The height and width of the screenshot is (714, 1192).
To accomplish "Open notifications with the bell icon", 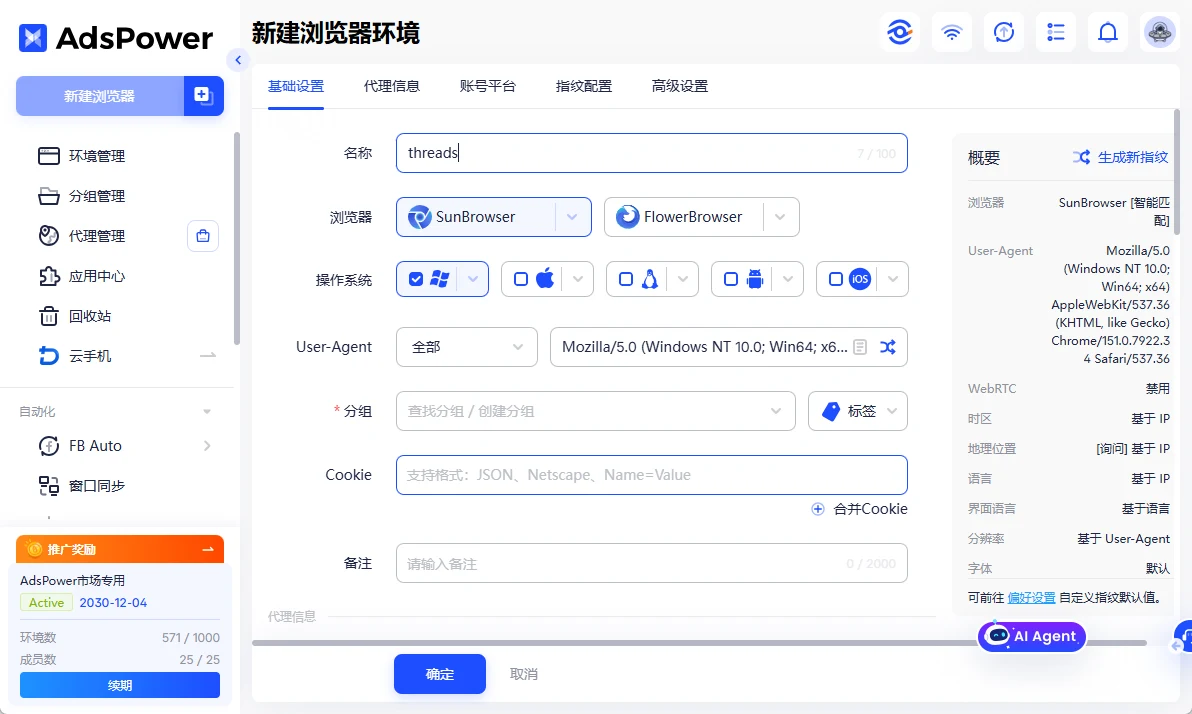I will (x=1108, y=32).
